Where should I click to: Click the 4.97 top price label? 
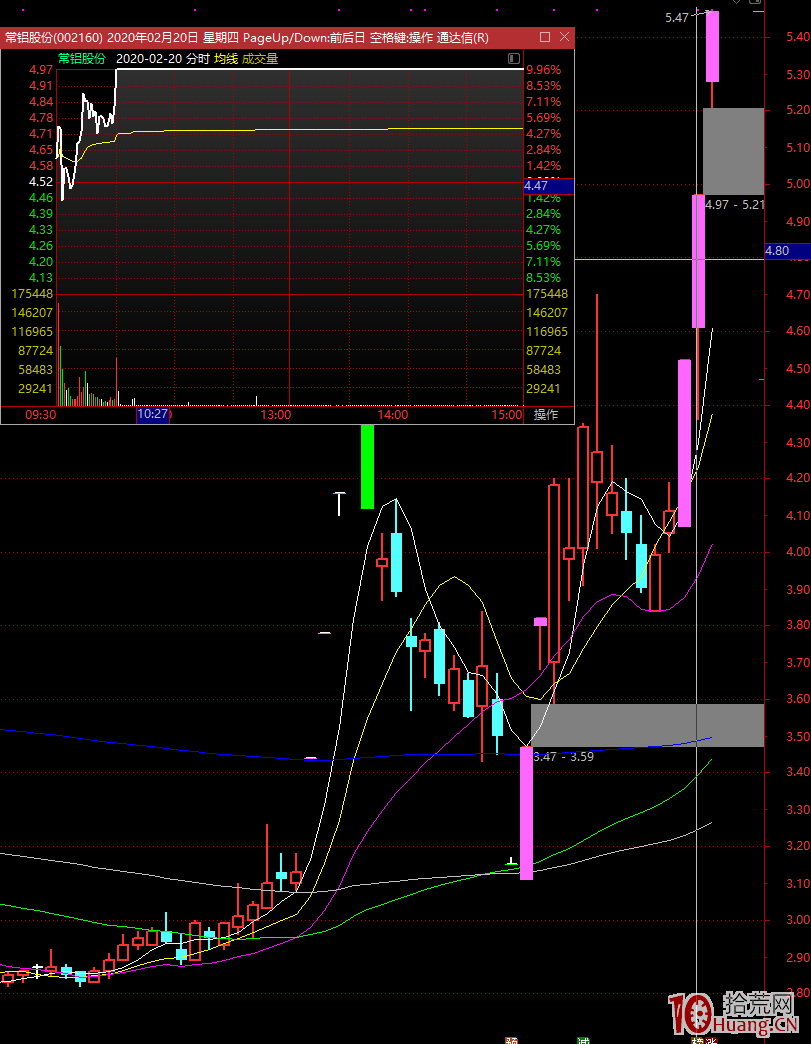pos(41,70)
